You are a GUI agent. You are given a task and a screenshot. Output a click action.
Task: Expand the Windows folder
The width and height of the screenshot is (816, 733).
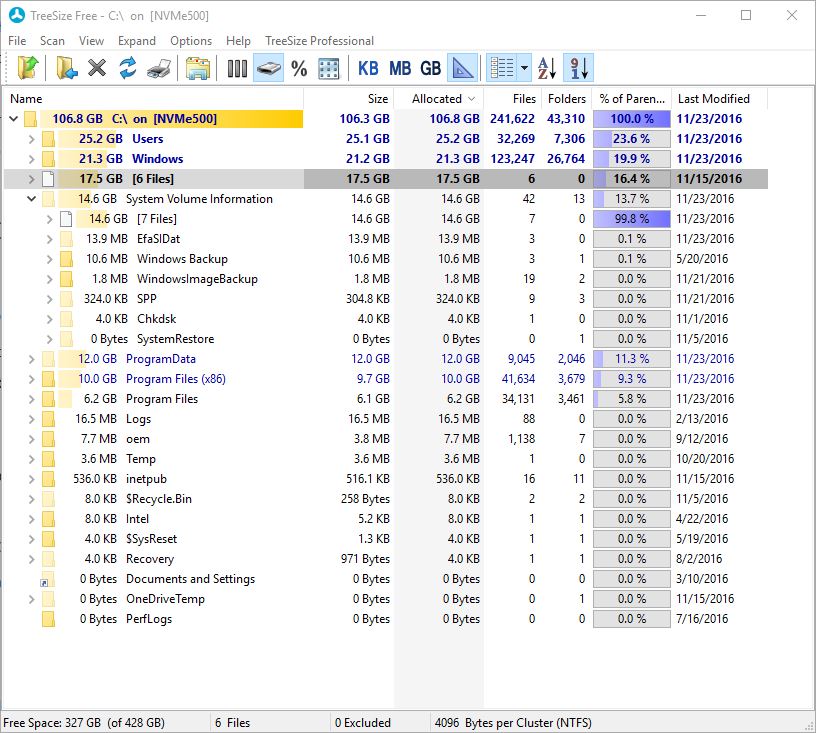(x=32, y=159)
